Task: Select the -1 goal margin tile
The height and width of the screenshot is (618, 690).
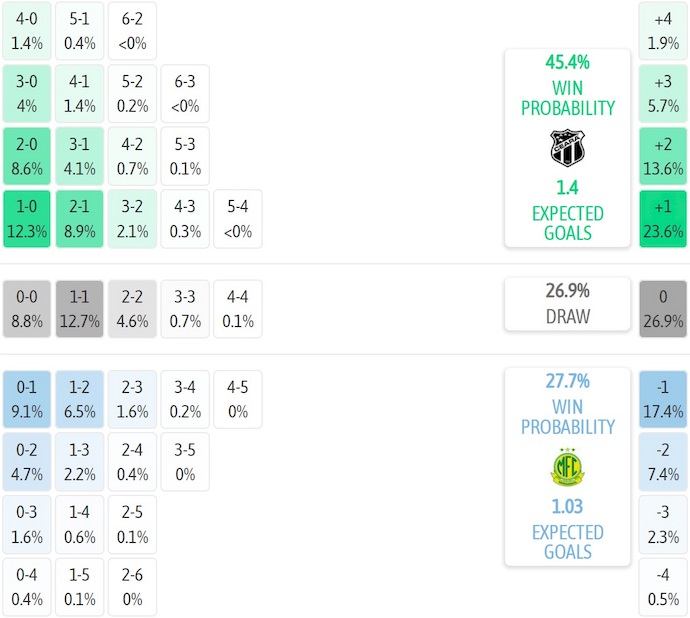Action: (x=663, y=399)
